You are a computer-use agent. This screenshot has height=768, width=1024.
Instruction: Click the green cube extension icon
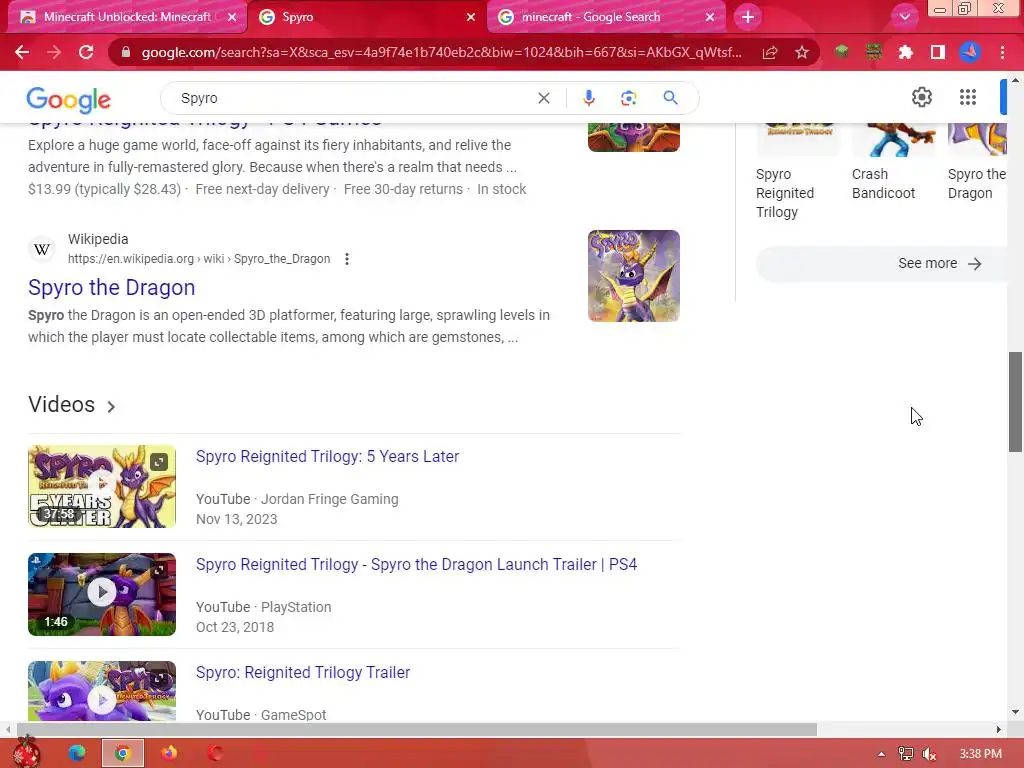click(841, 52)
